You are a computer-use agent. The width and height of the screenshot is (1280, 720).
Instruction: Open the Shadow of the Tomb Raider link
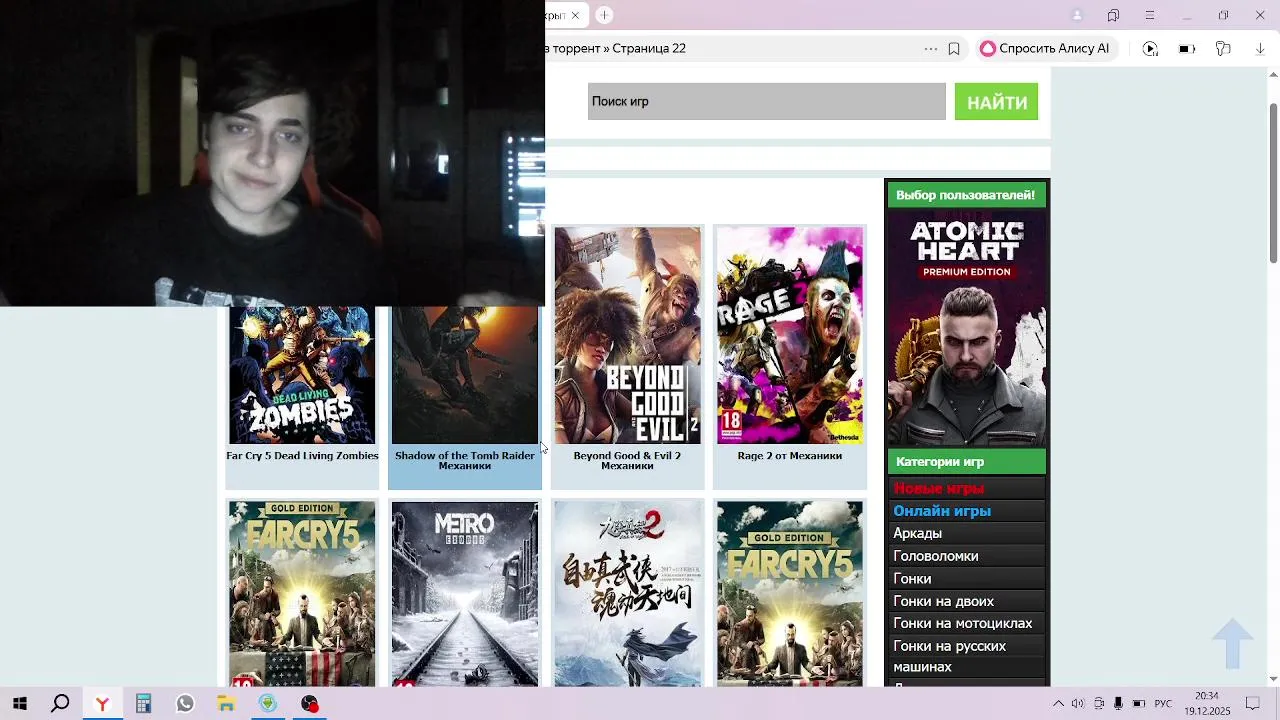[465, 461]
